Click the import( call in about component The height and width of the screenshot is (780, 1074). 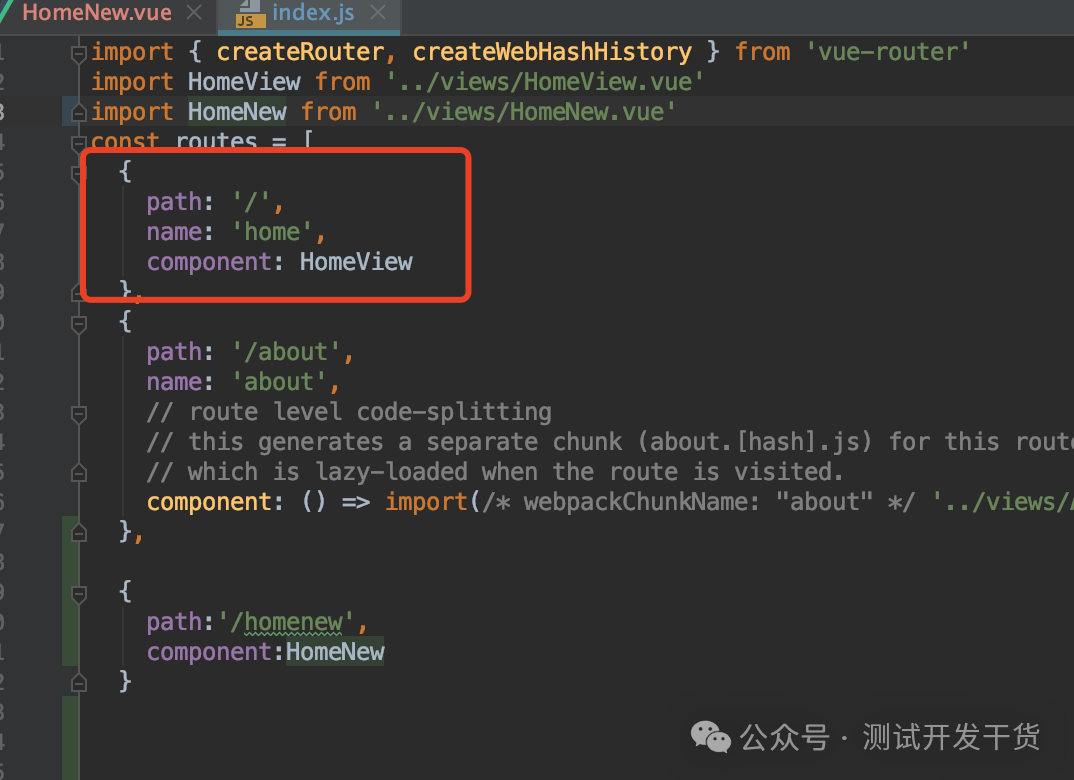(x=432, y=502)
